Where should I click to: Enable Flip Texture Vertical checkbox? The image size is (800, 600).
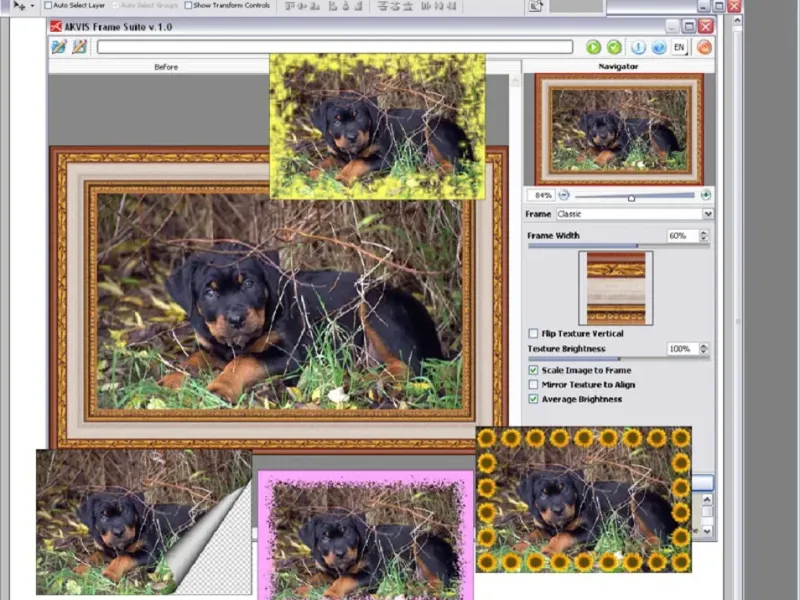[x=533, y=333]
